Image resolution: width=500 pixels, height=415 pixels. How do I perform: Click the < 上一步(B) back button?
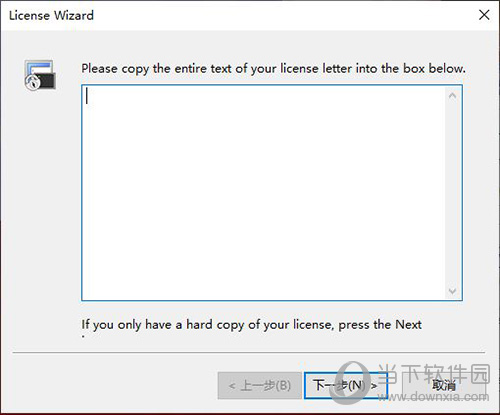tap(259, 386)
